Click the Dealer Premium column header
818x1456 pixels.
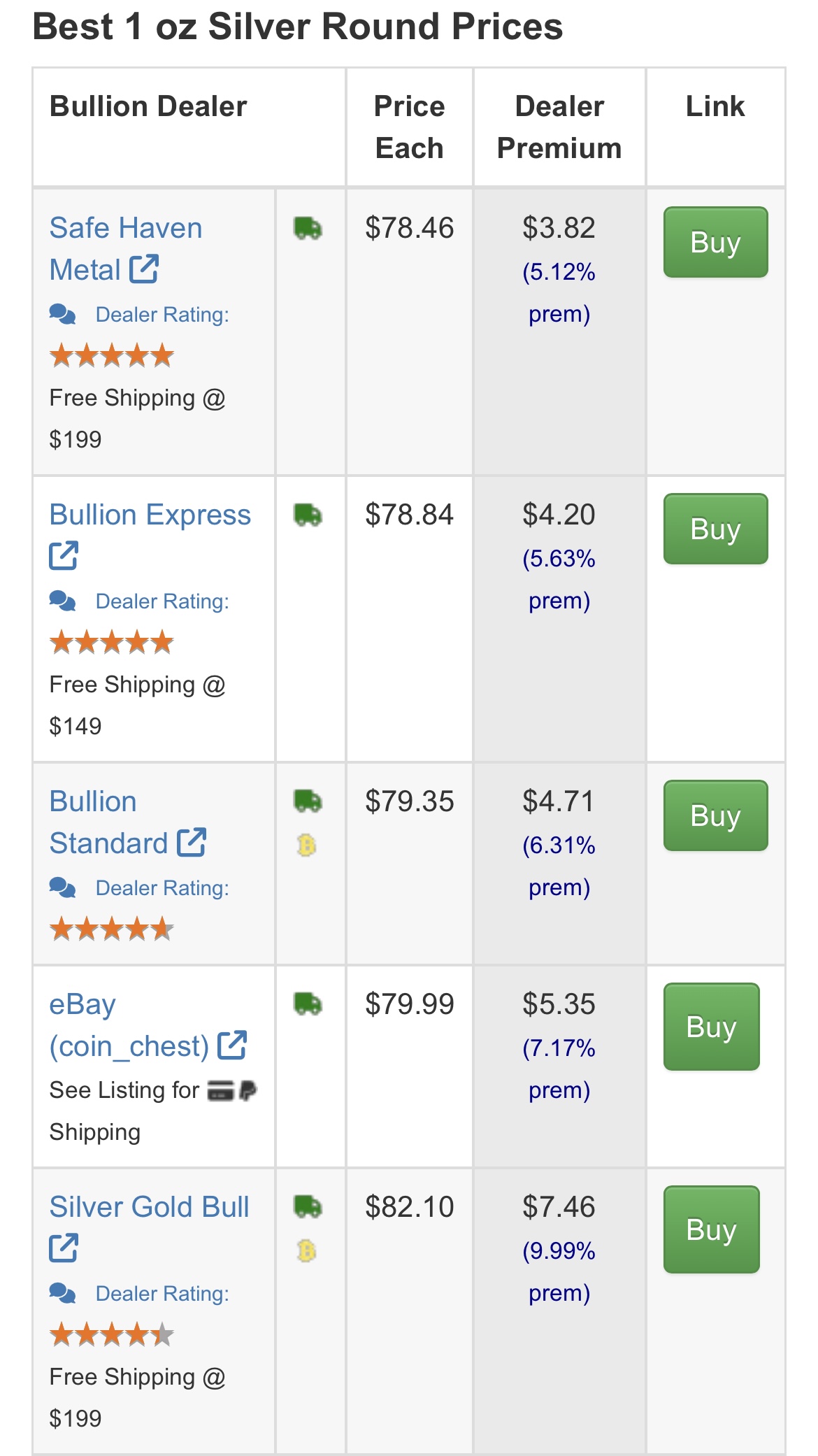(559, 127)
